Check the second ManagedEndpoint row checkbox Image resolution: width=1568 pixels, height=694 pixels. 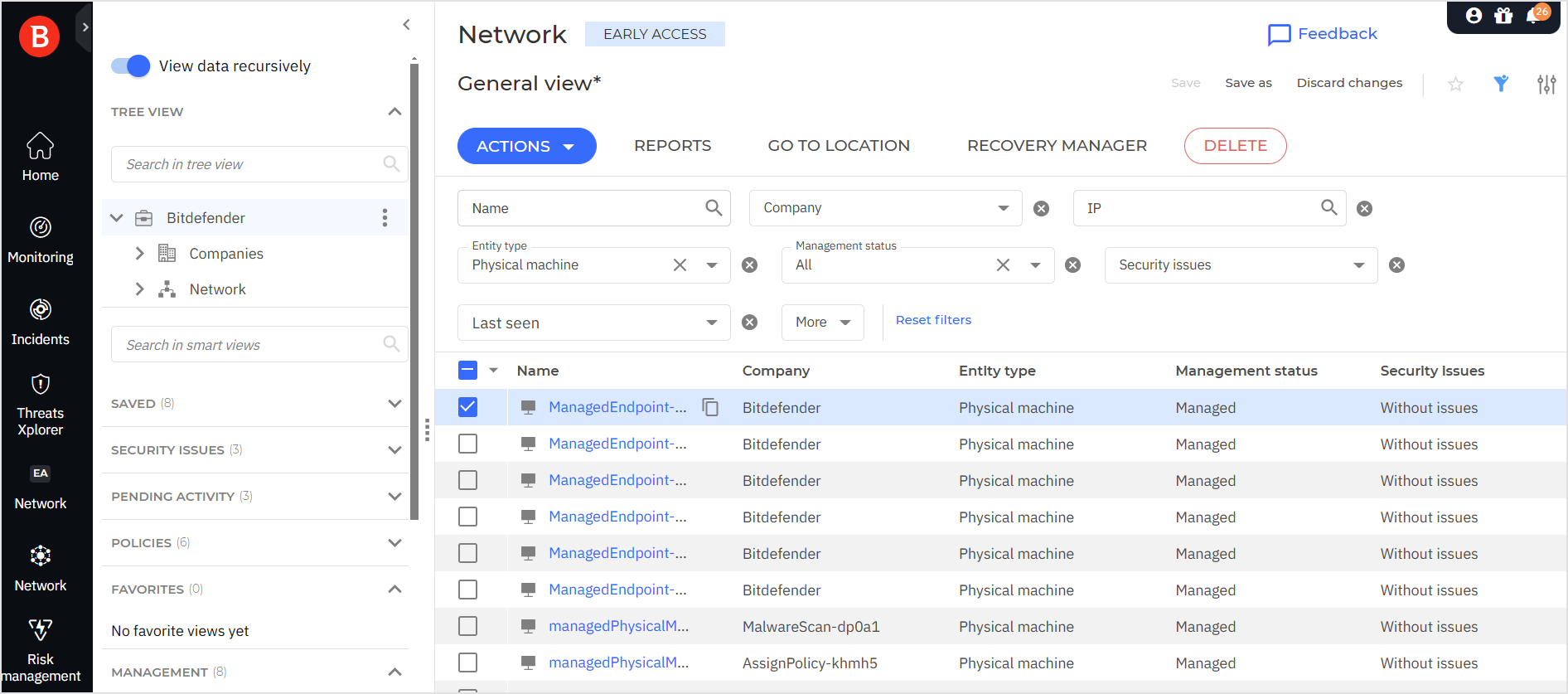pyautogui.click(x=467, y=443)
